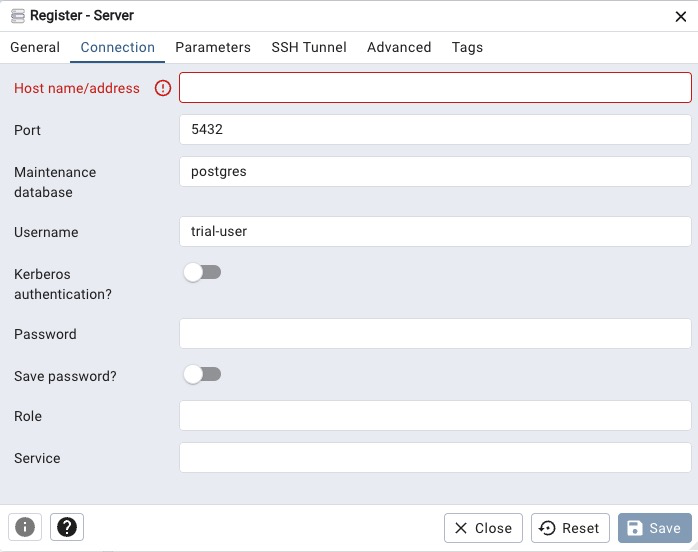Open the Parameters tab
The image size is (698, 552).
tap(213, 47)
